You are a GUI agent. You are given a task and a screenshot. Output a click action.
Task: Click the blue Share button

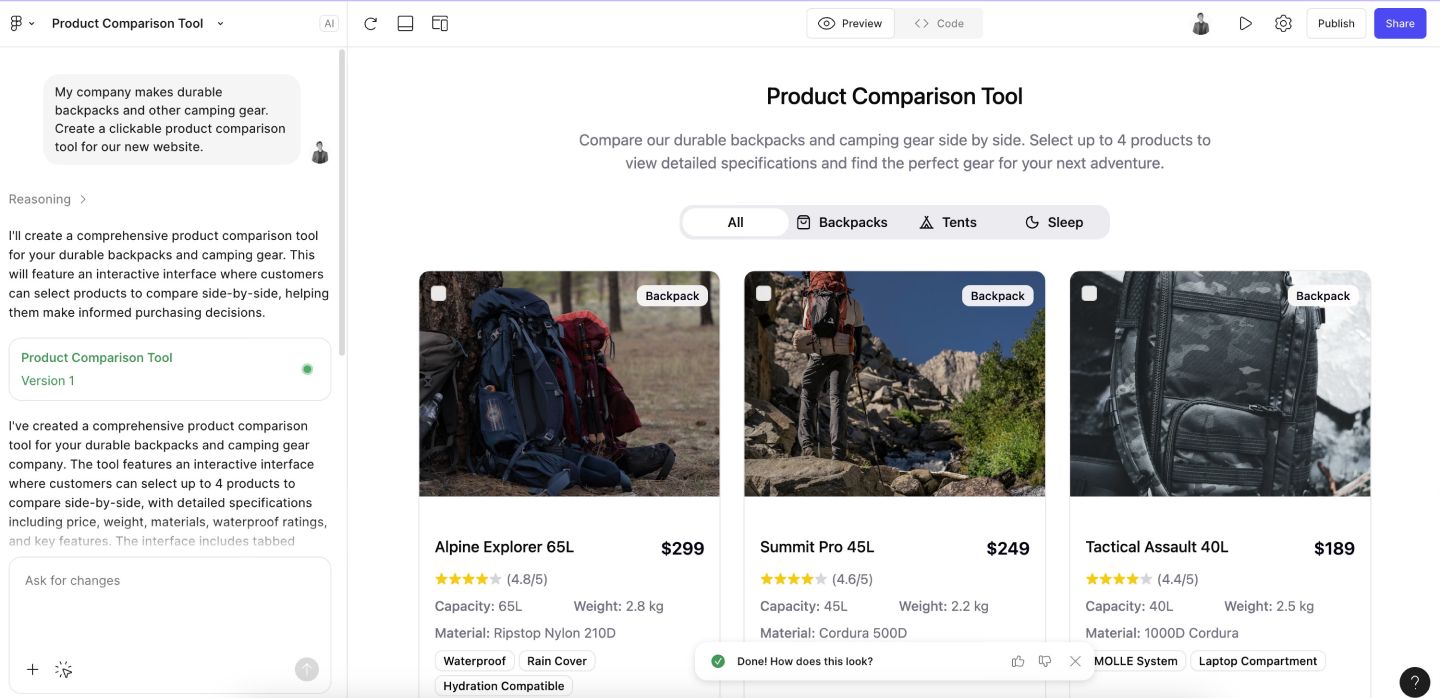pyautogui.click(x=1400, y=22)
